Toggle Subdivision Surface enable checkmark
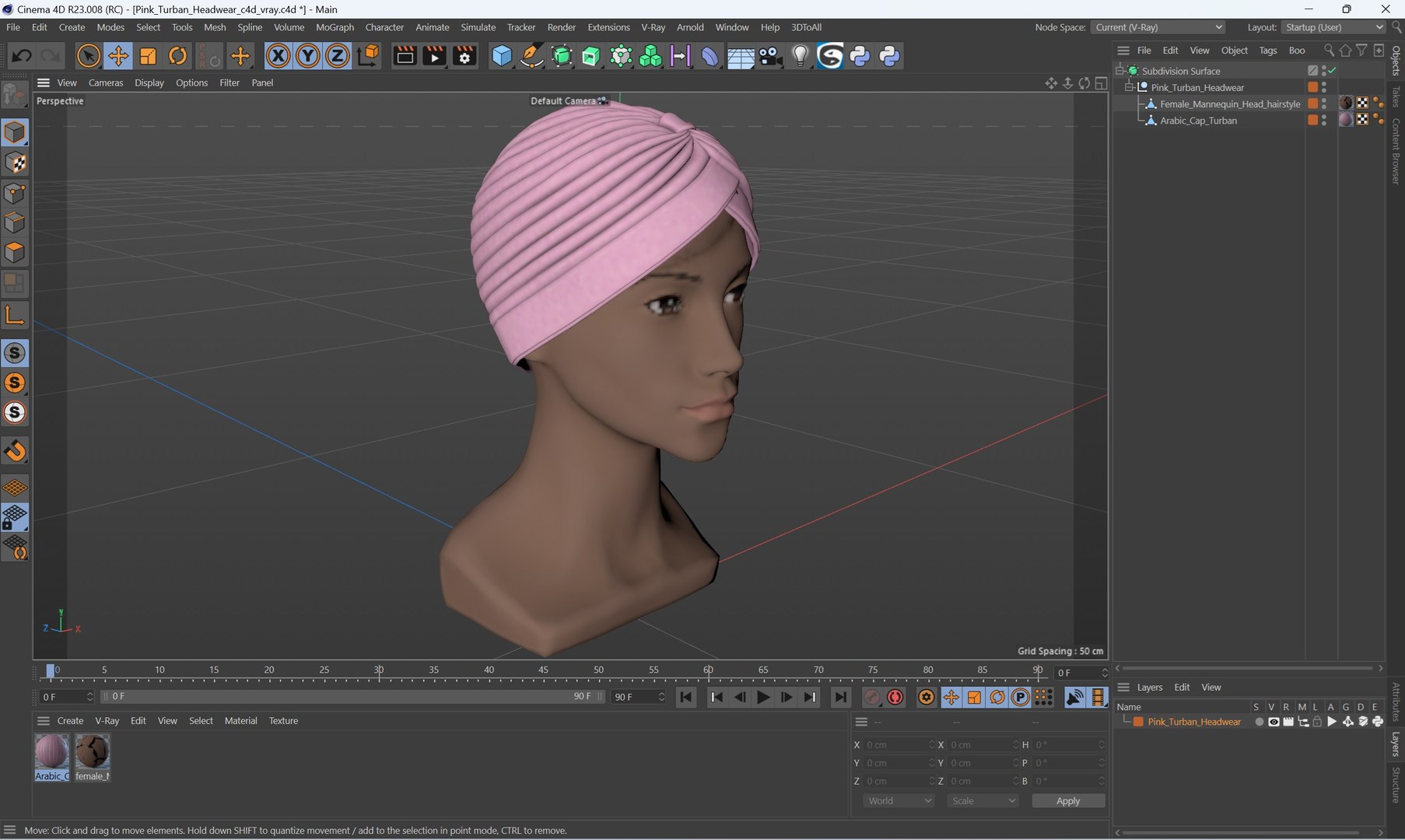Viewport: 1405px width, 840px height. click(1333, 71)
